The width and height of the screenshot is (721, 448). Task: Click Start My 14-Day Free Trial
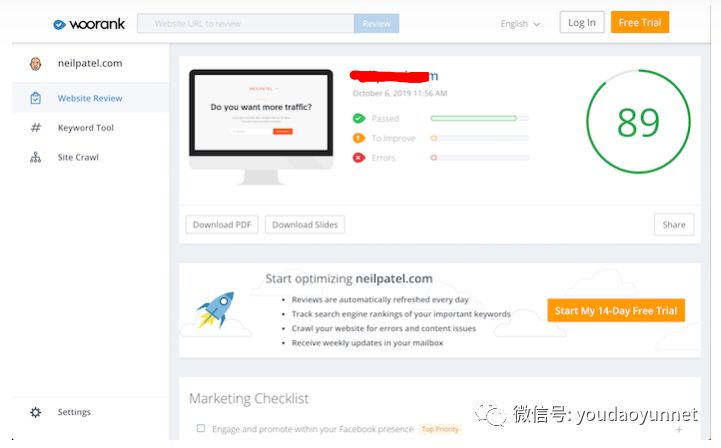coord(616,310)
